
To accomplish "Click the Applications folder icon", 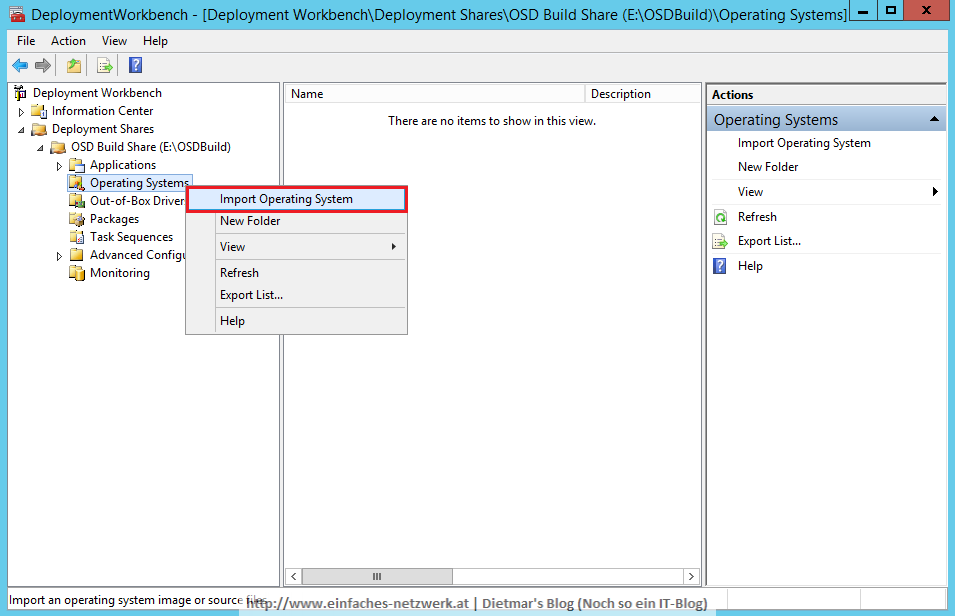I will coord(77,165).
